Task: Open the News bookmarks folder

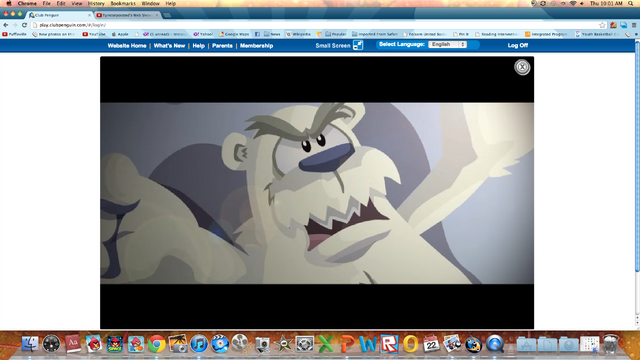Action: [x=272, y=34]
